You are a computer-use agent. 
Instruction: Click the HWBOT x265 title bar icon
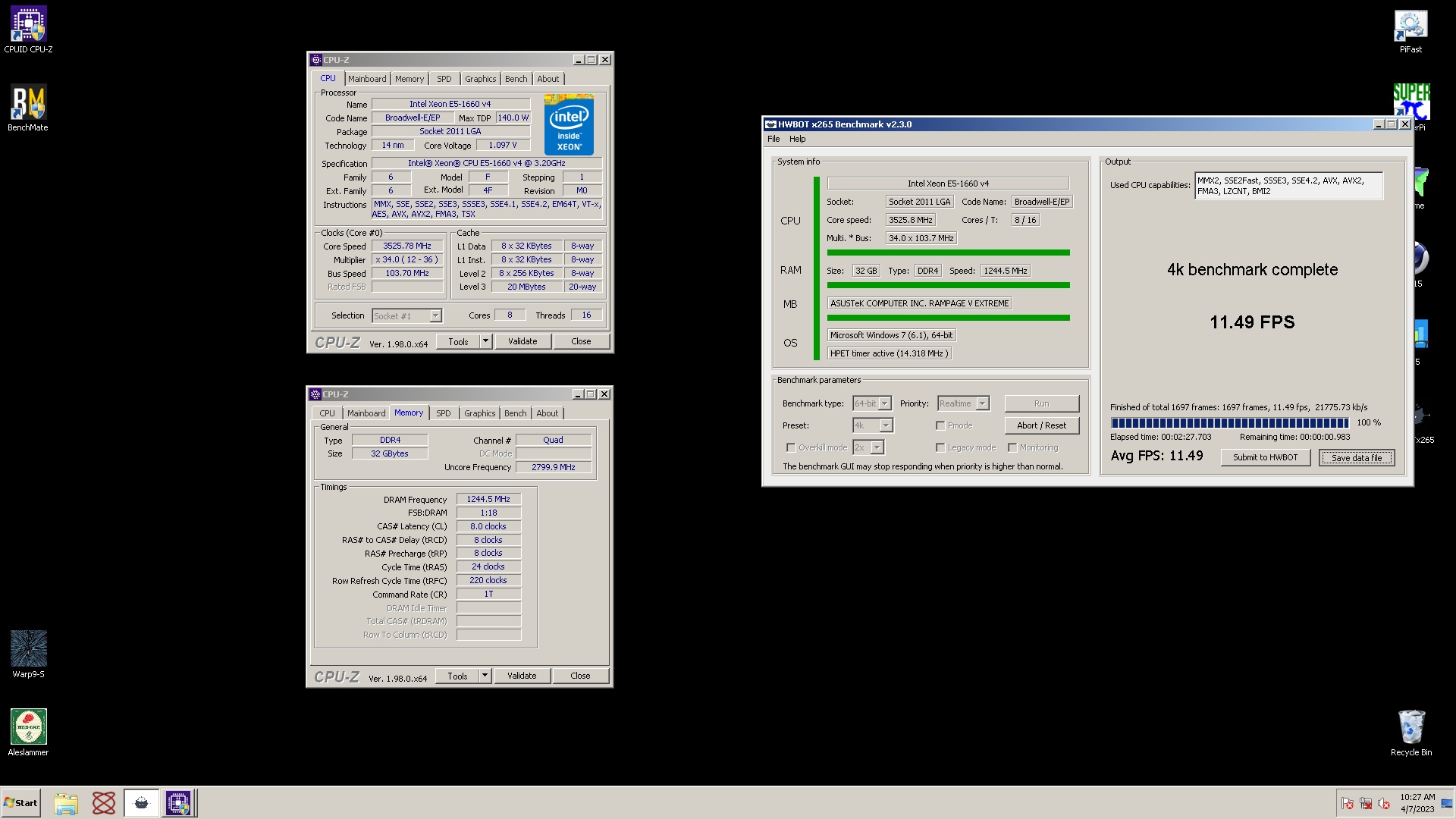point(770,124)
